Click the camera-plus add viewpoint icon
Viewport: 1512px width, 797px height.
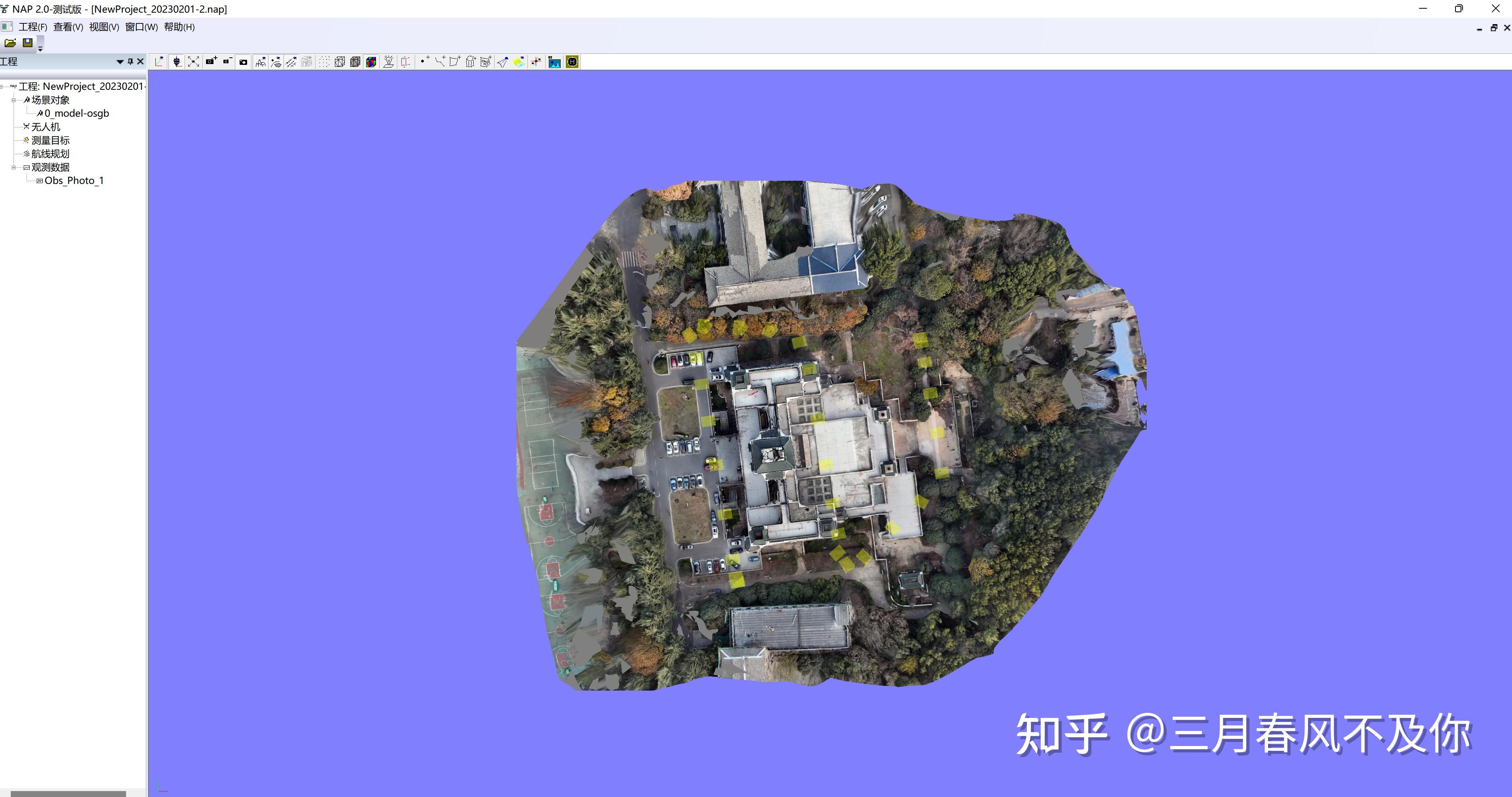click(x=211, y=62)
